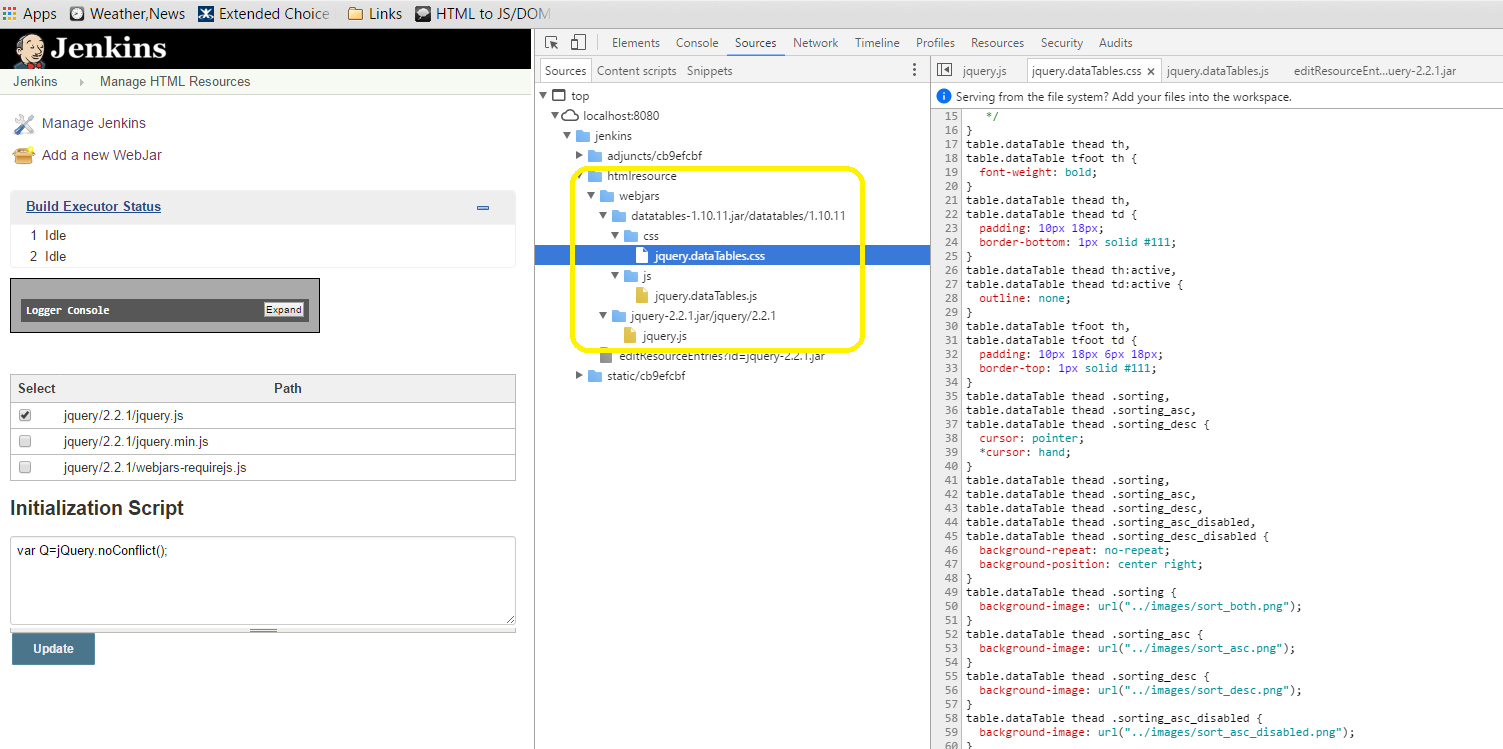Screen dimensions: 1503x749
Task: Select the Snippets sub-tab
Action: (709, 71)
